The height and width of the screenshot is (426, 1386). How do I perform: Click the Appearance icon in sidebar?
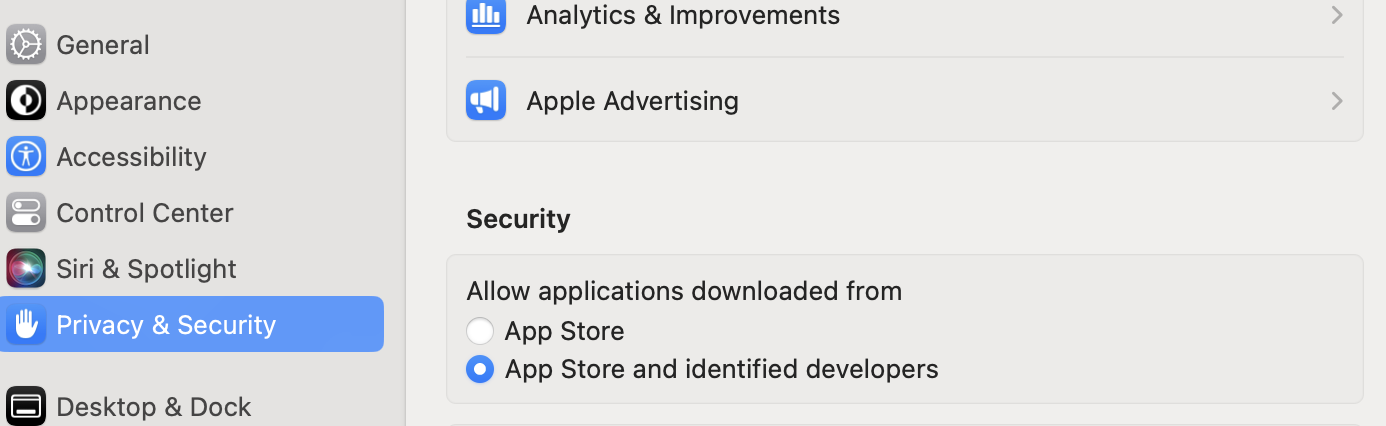pos(26,100)
